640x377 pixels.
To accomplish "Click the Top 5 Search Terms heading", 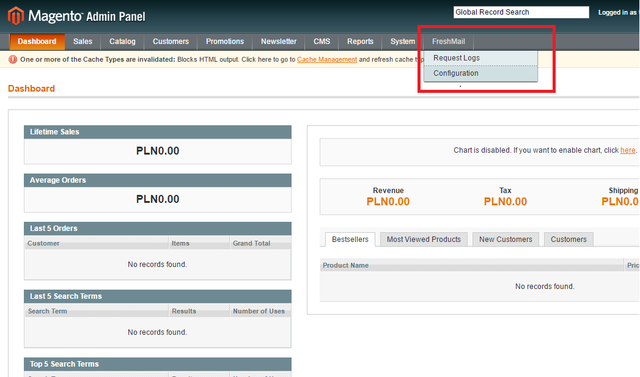I will [x=158, y=364].
